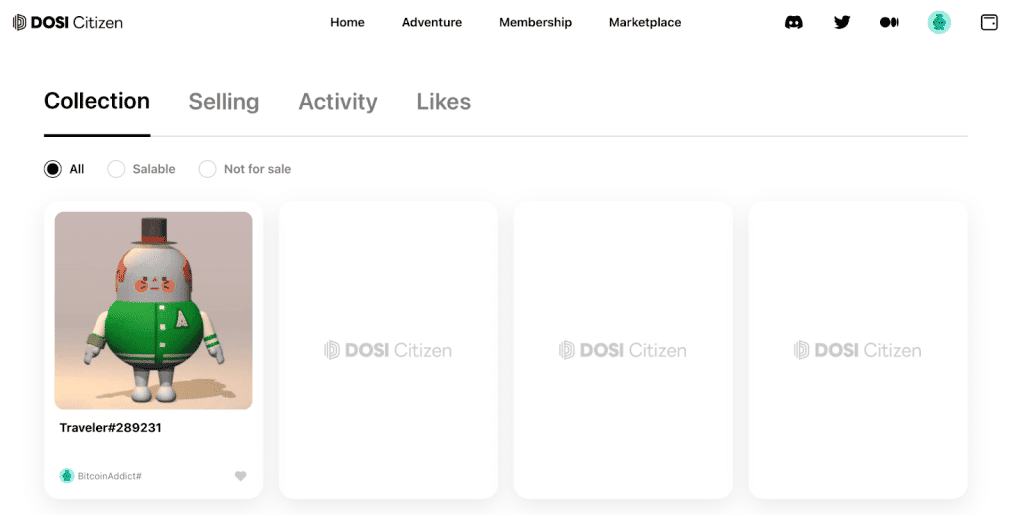Open the Discord icon link
This screenshot has height=516, width=1024.
coord(793,22)
